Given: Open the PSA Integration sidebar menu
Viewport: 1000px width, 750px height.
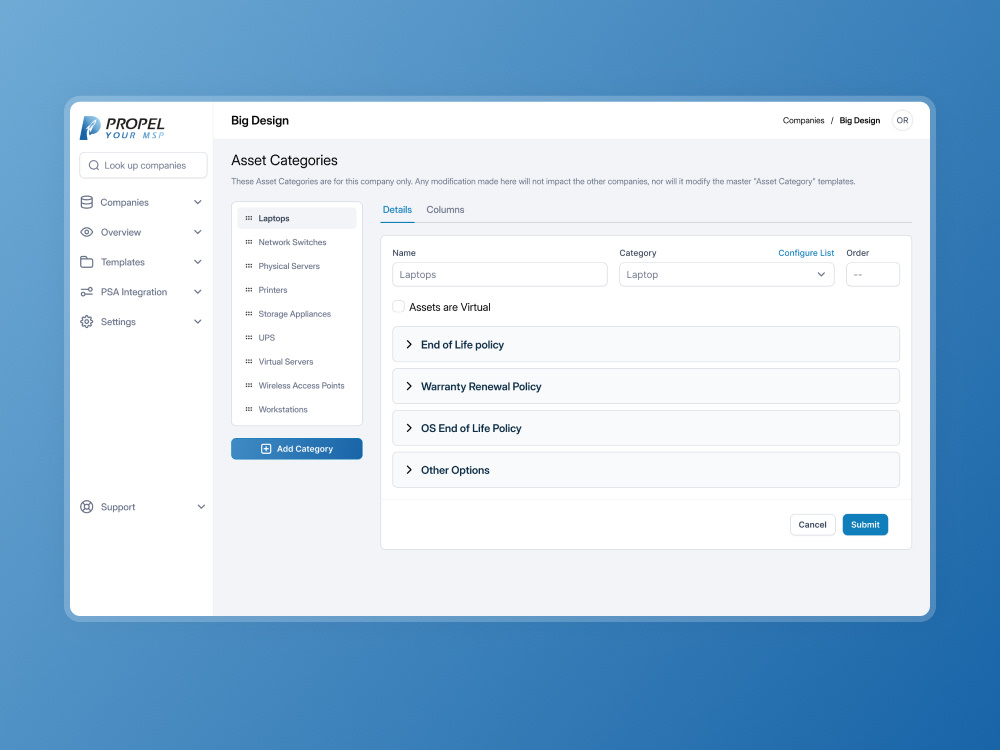Looking at the screenshot, I should click(x=142, y=292).
